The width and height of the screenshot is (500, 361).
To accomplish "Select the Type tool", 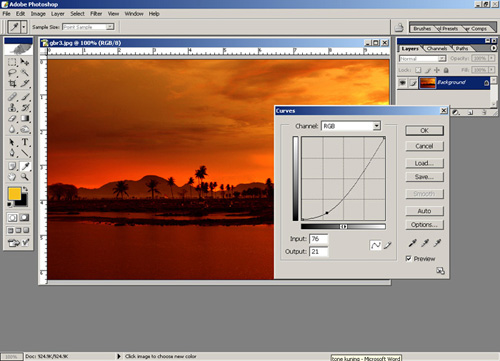I will (x=25, y=142).
